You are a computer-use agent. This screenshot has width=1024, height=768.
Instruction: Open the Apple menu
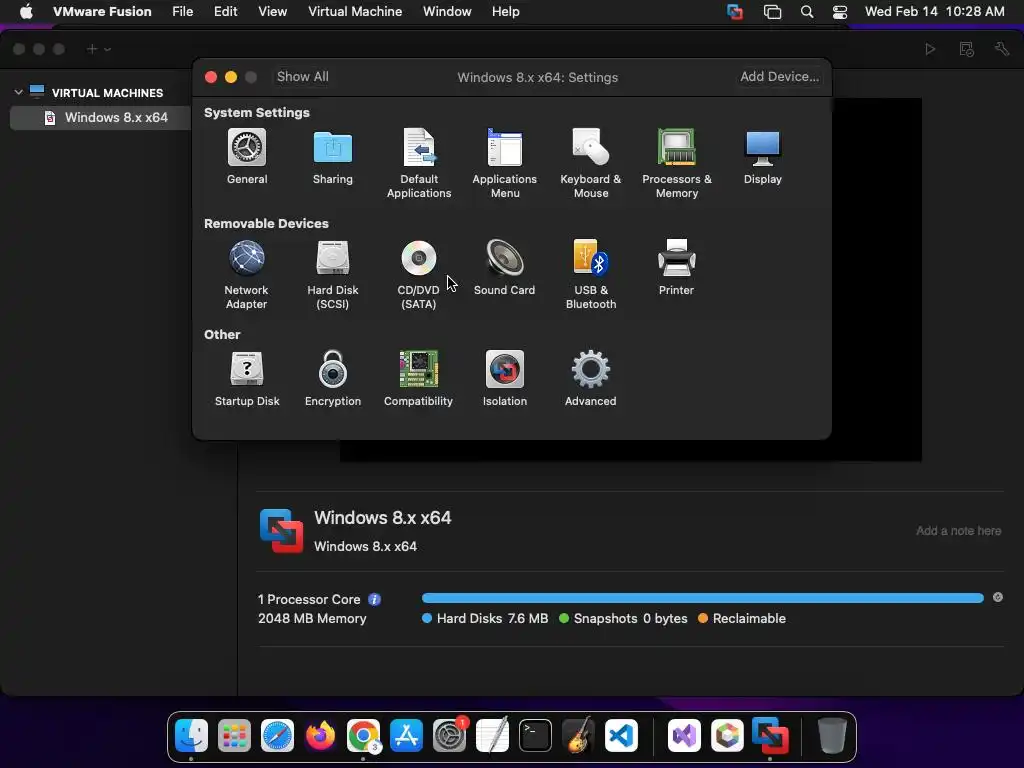click(26, 11)
